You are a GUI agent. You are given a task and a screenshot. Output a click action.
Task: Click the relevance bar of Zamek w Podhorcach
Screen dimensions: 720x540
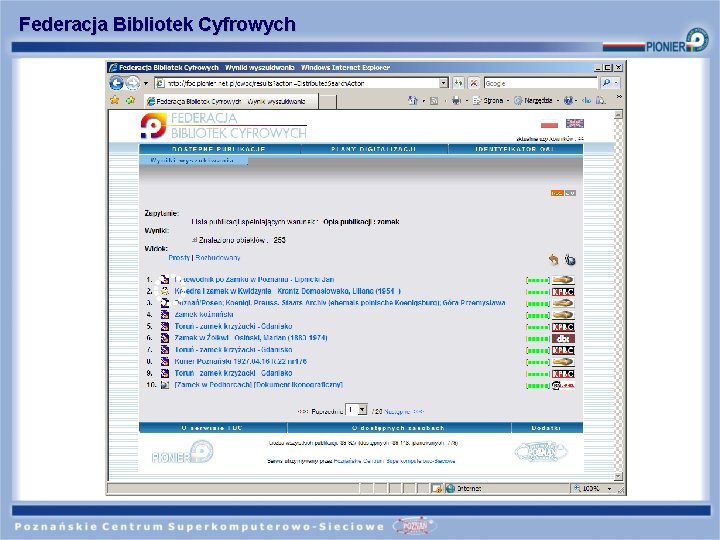538,386
